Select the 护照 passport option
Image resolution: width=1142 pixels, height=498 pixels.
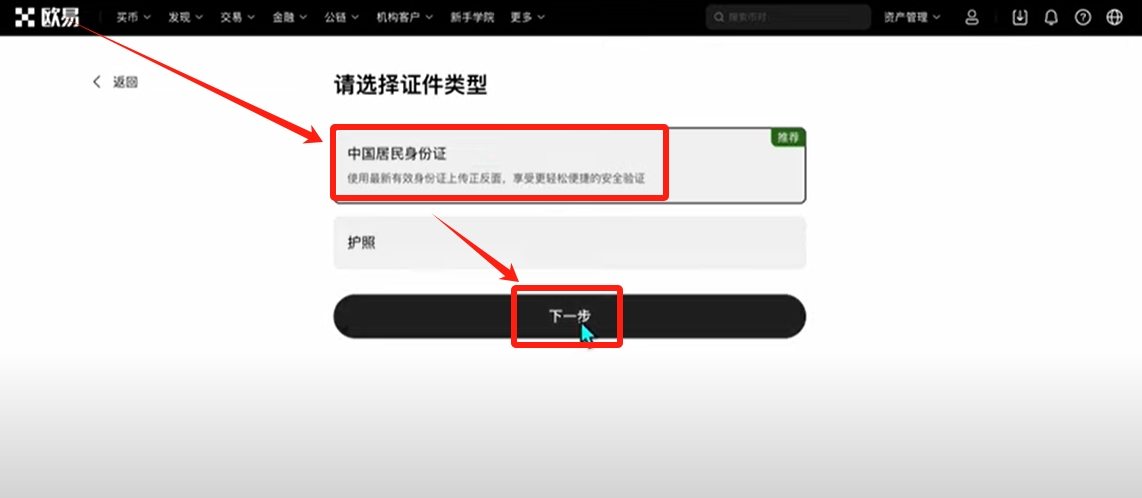(570, 243)
